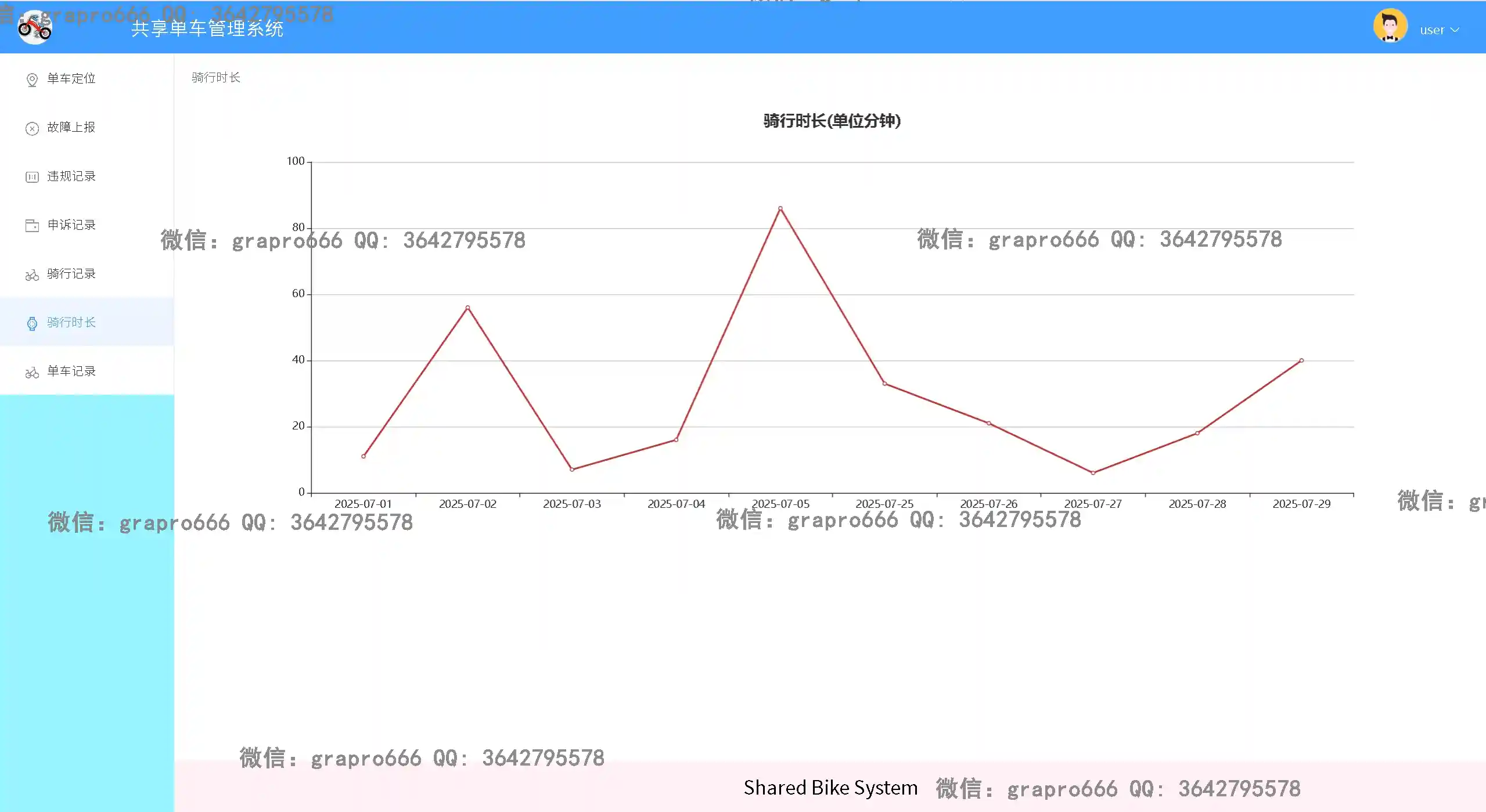The width and height of the screenshot is (1486, 812).
Task: Click the location pin icon for 单车定位
Action: click(x=33, y=80)
